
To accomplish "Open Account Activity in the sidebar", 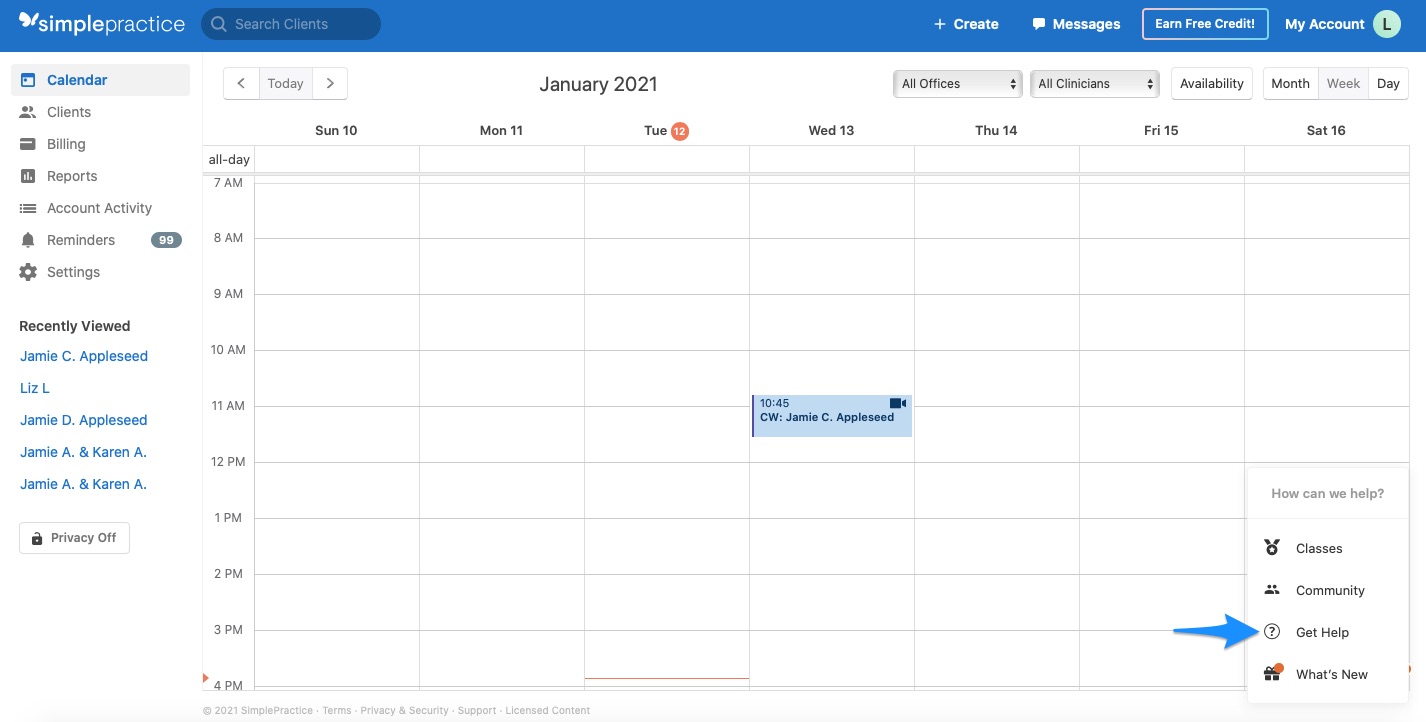I will click(x=100, y=208).
